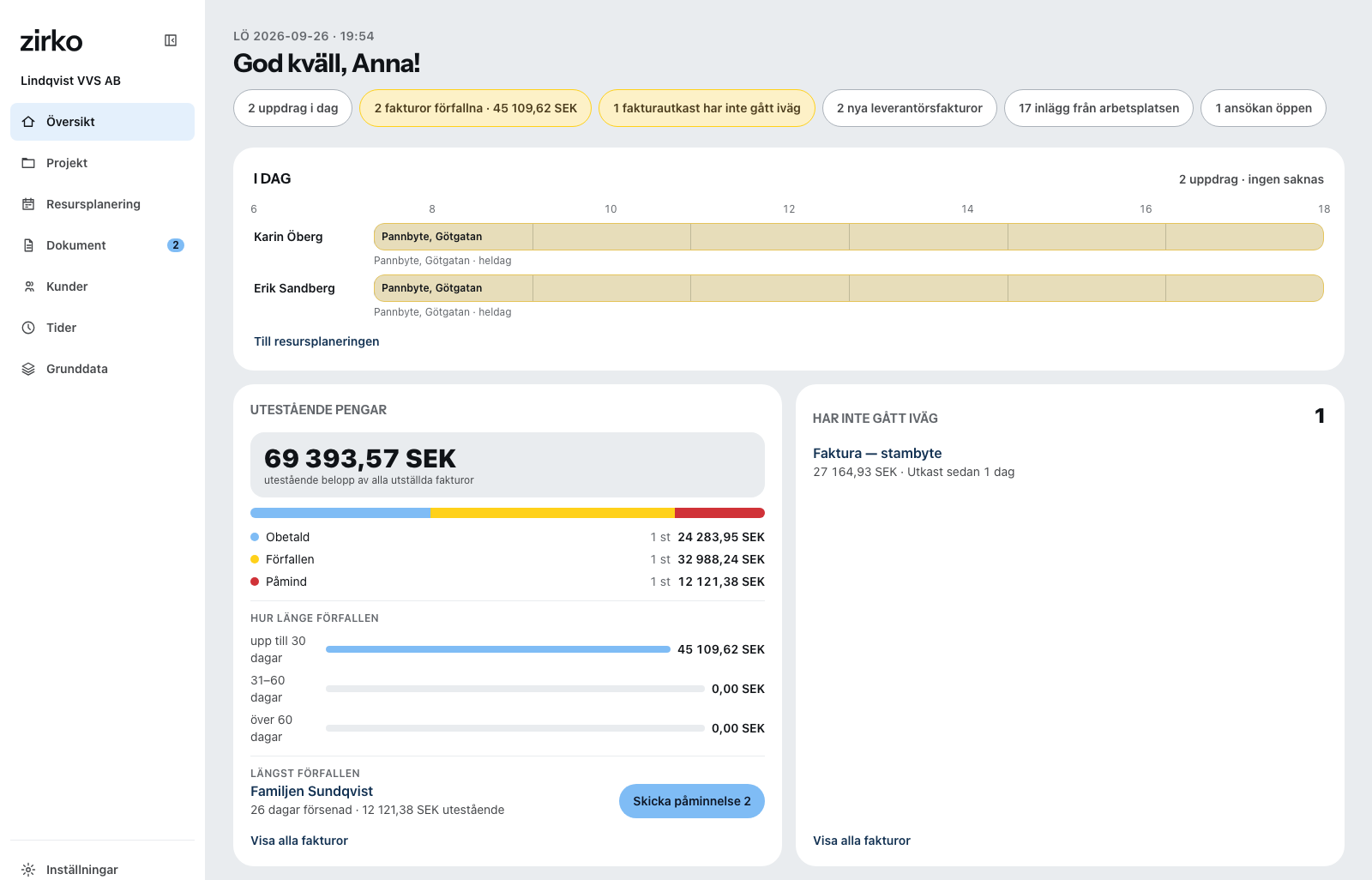The height and width of the screenshot is (880, 1372).
Task: Click the '31–60 dagar' progress bar
Action: click(x=515, y=689)
